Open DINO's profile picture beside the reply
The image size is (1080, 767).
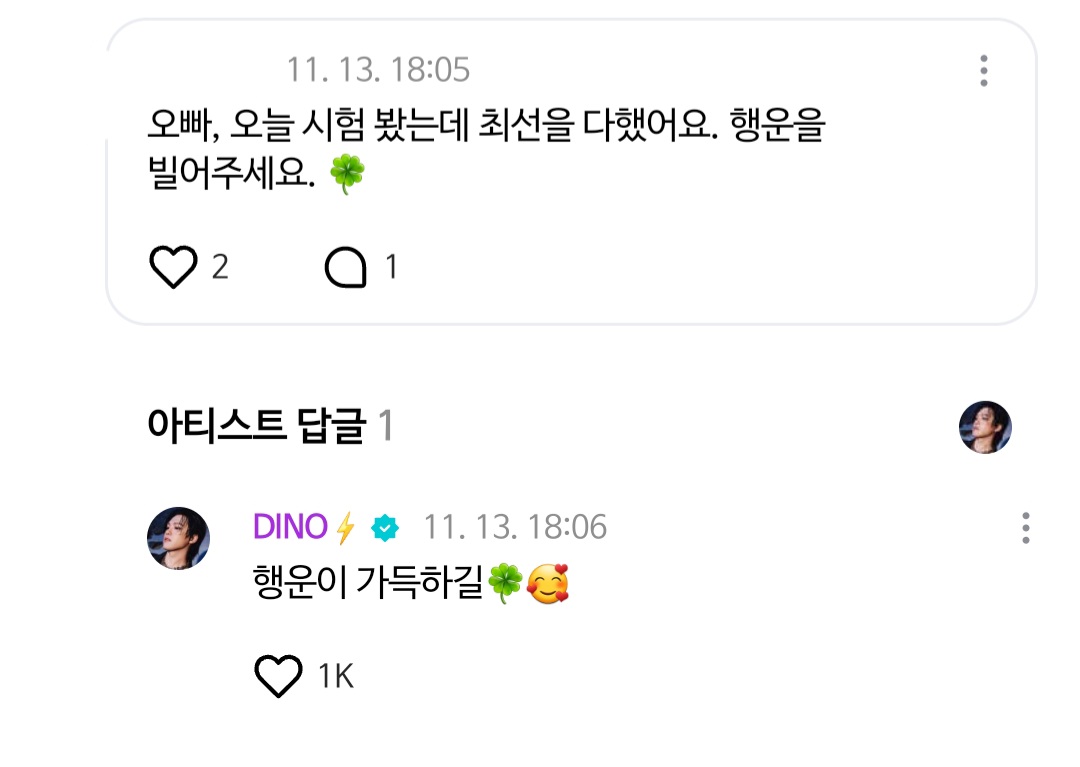tap(179, 538)
